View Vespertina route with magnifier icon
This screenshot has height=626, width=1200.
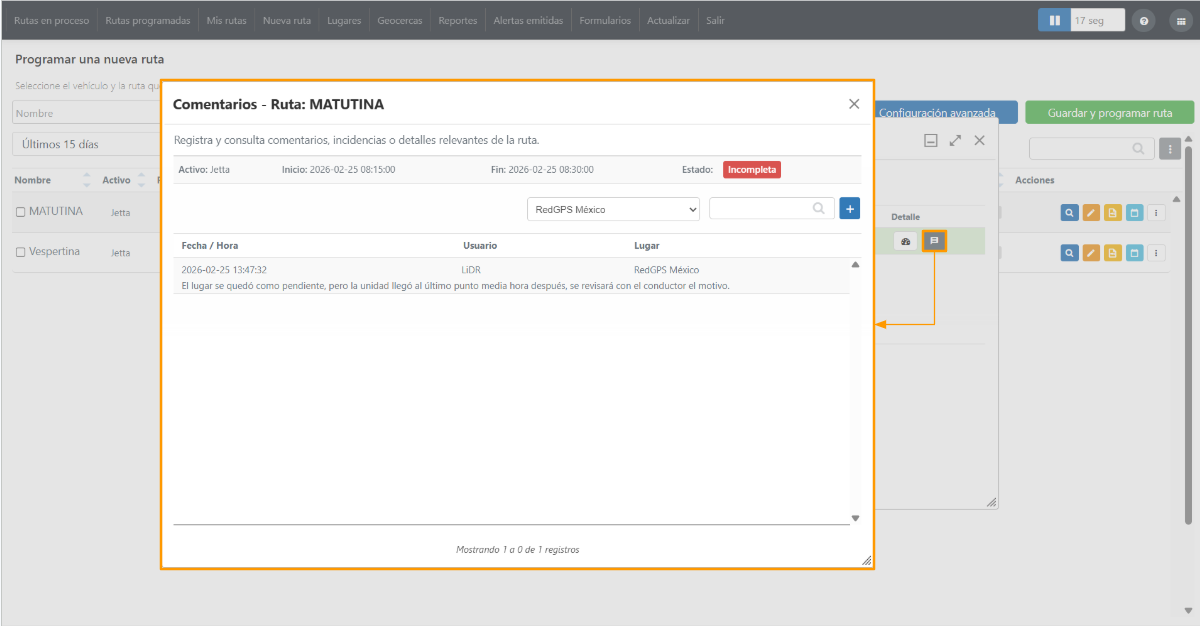[x=1069, y=252]
